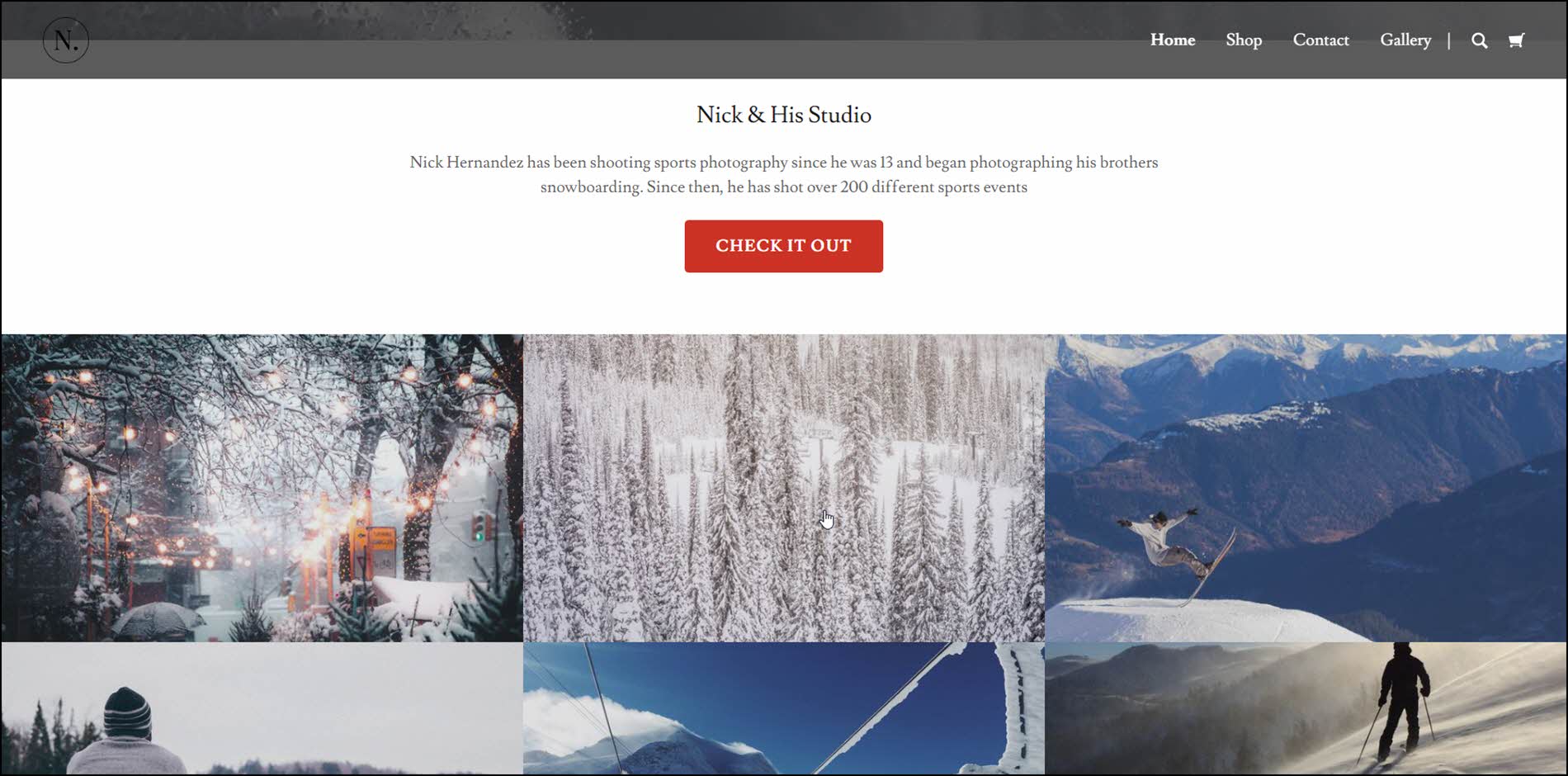Open the shopping cart icon
Image resolution: width=1568 pixels, height=776 pixels.
(1516, 40)
